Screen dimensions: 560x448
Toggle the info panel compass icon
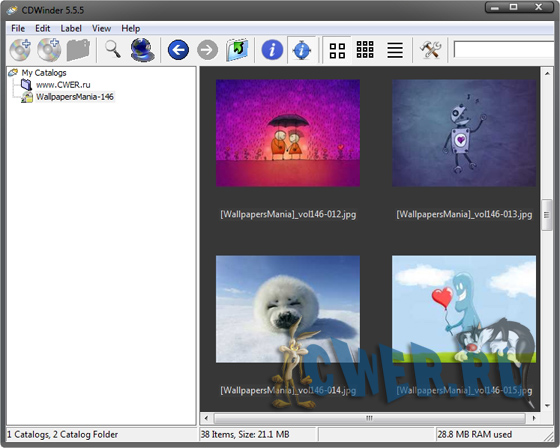tap(302, 50)
